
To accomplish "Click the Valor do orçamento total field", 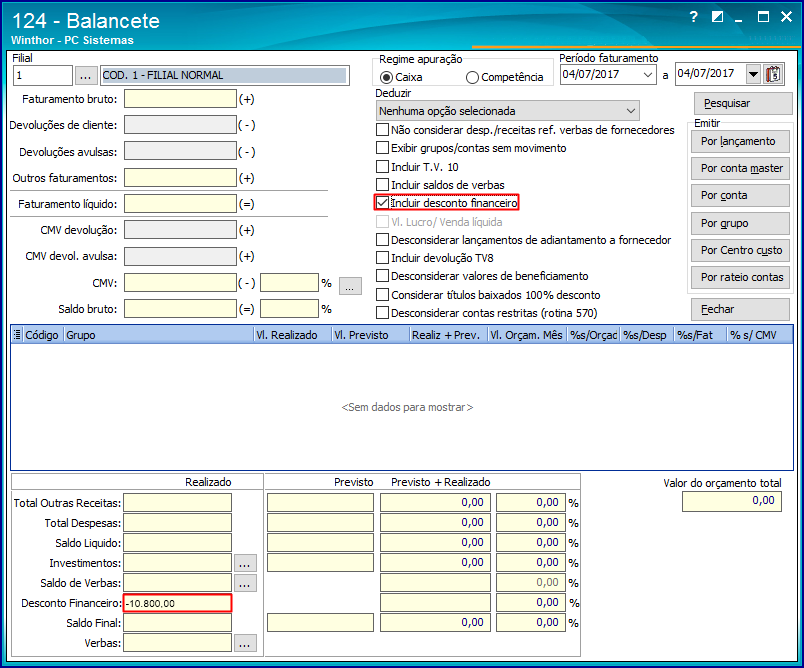I will click(x=732, y=501).
